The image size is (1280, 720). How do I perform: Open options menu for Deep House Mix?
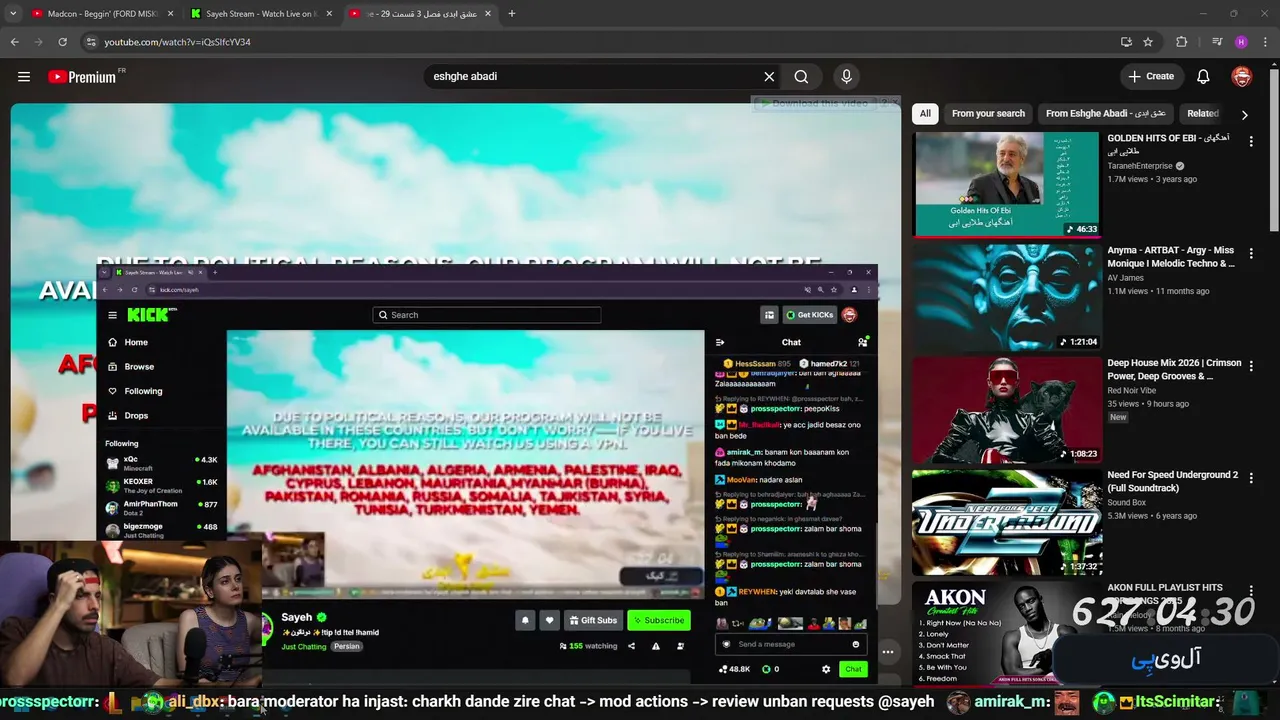[1250, 367]
